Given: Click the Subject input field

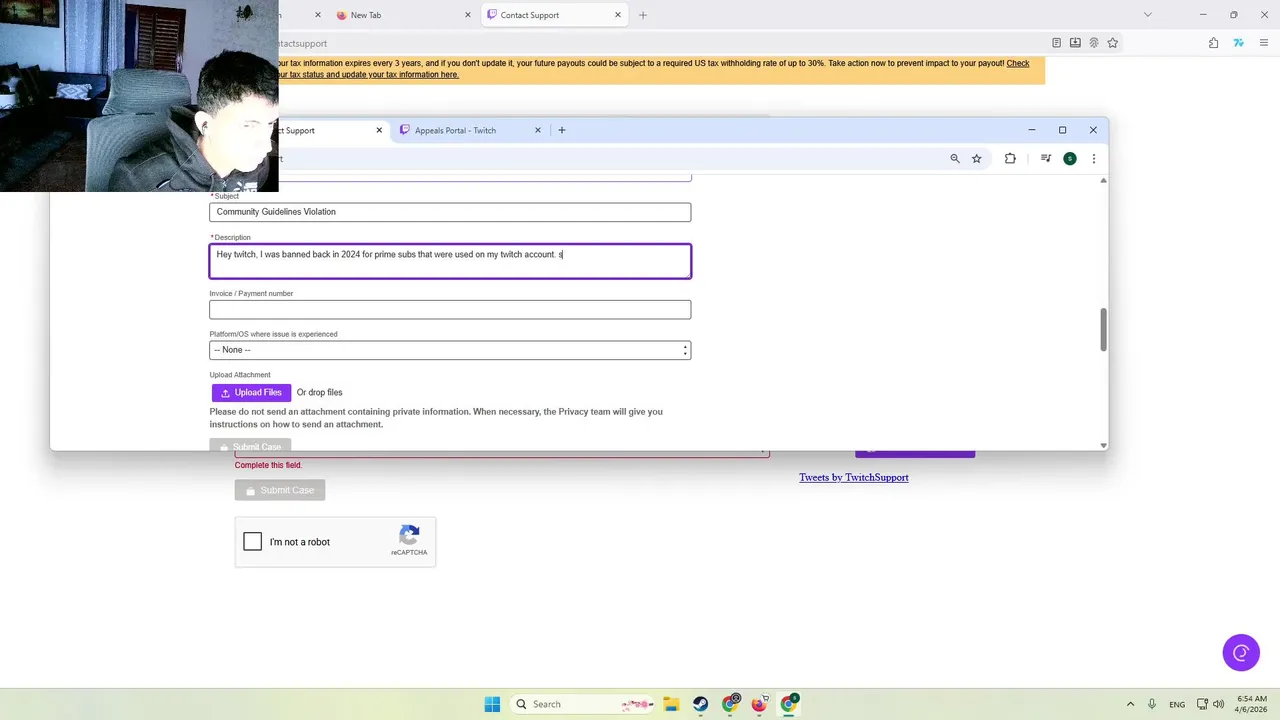Looking at the screenshot, I should pos(450,212).
